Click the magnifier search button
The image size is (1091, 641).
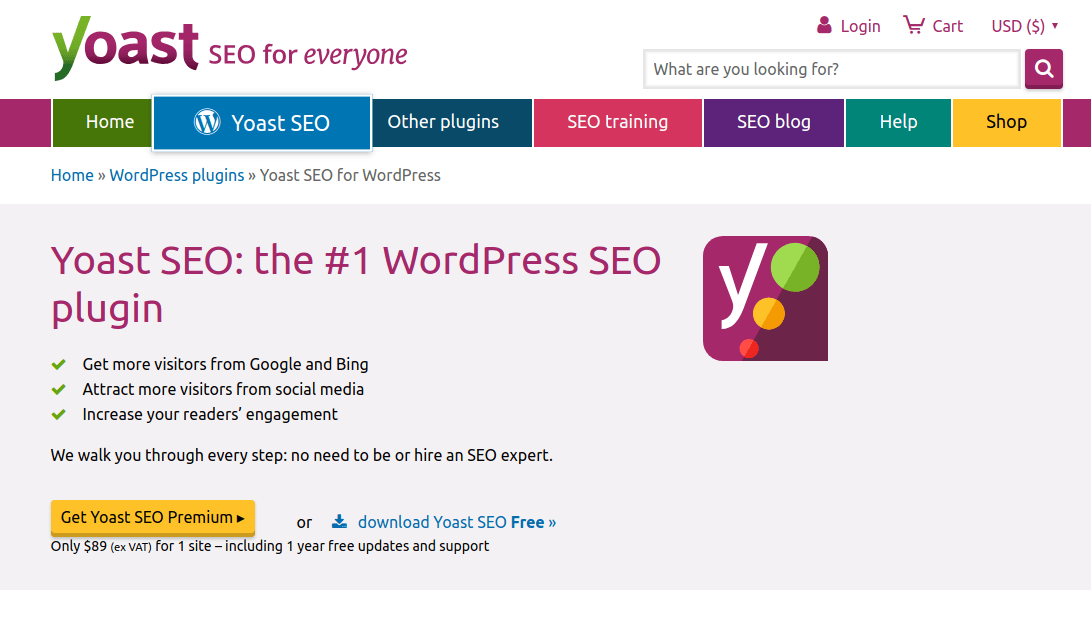(x=1044, y=68)
